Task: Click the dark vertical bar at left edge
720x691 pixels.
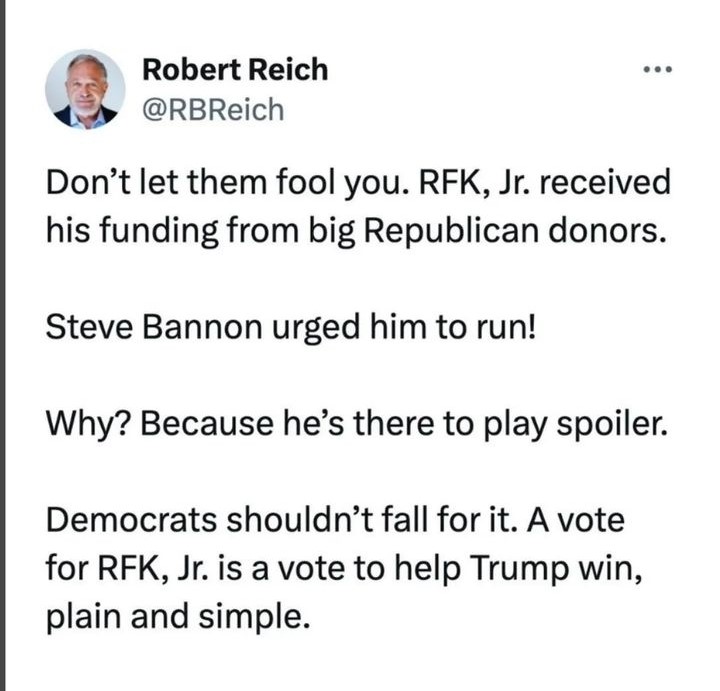Action: 2,345
